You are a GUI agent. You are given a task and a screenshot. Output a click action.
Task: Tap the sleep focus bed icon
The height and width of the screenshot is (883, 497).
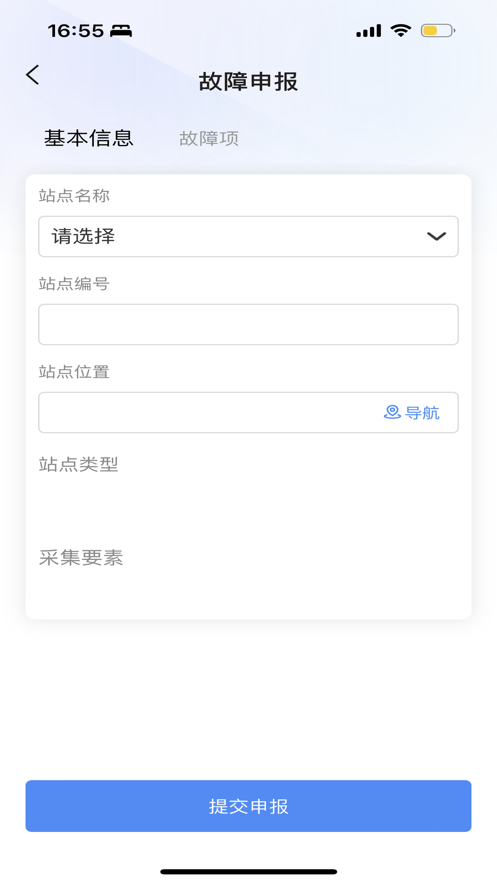click(121, 31)
